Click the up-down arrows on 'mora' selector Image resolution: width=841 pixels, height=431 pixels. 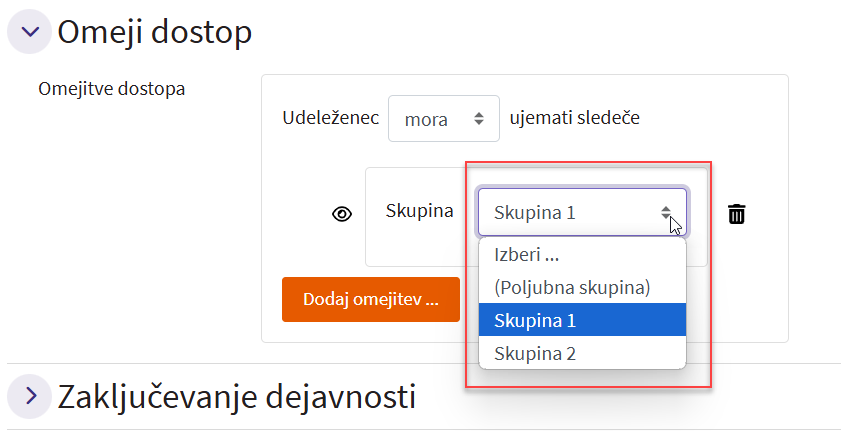(478, 119)
